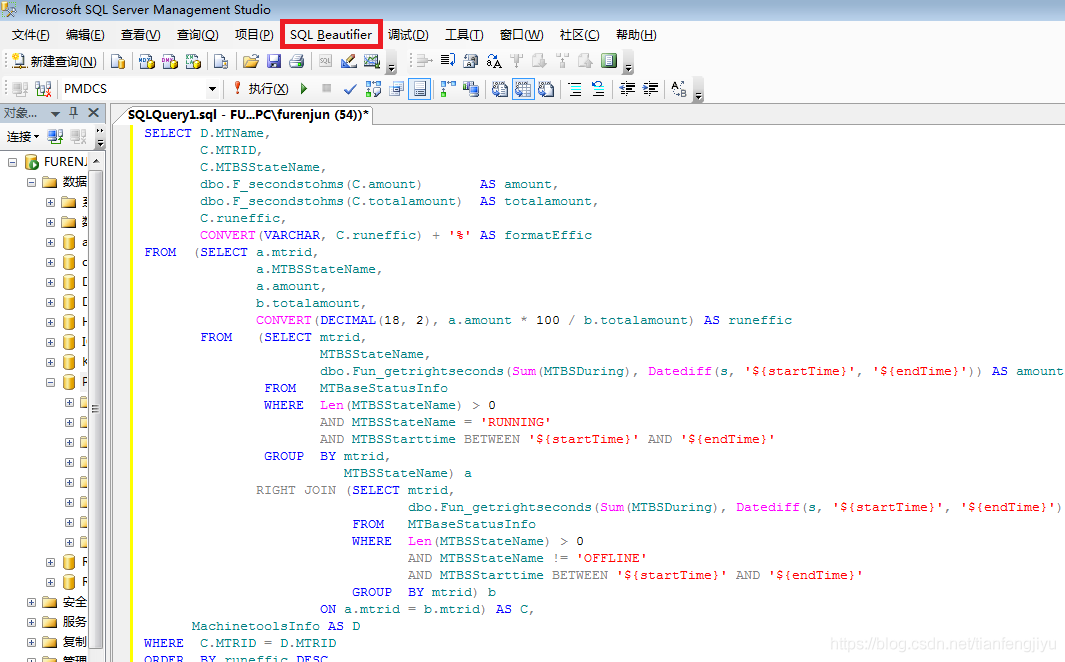Collapse the 数据 (Databases) folder node
Viewport: 1065px width, 662px height.
coord(31,182)
